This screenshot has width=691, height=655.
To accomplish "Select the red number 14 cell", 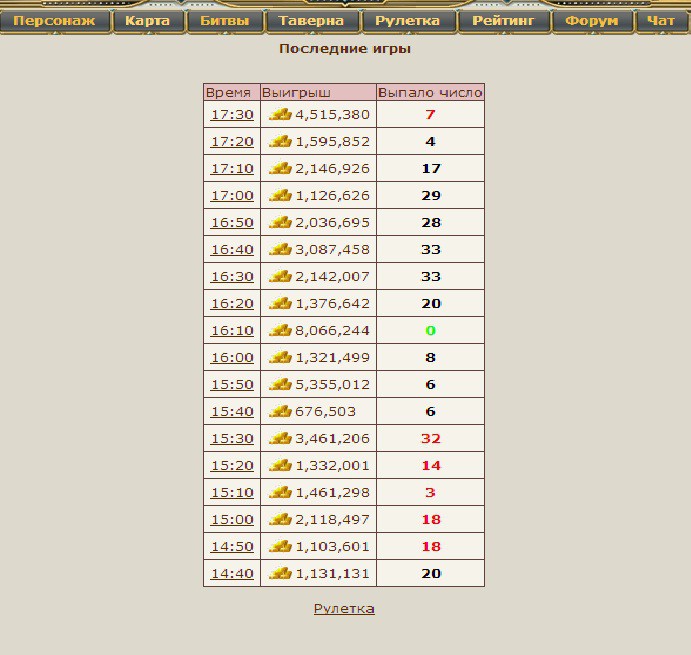I will 431,465.
